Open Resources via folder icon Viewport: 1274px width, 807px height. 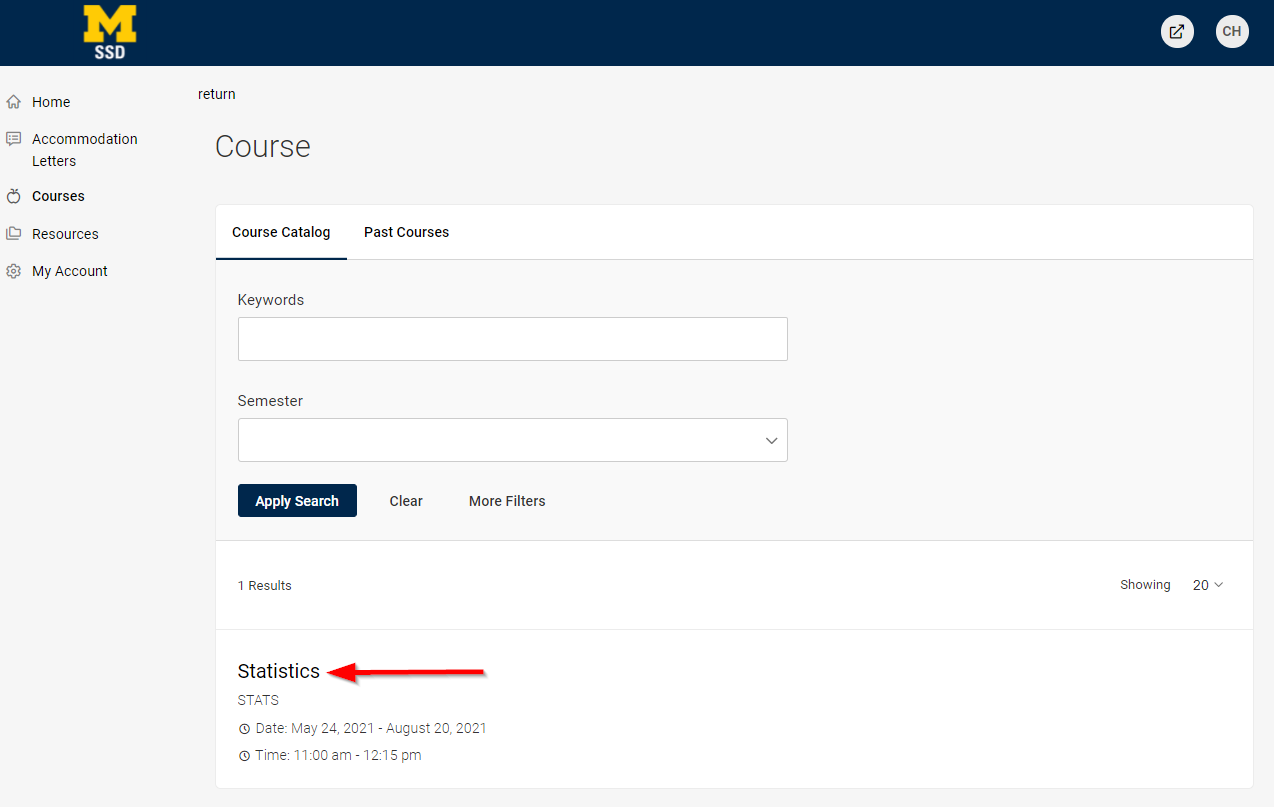[x=12, y=232]
